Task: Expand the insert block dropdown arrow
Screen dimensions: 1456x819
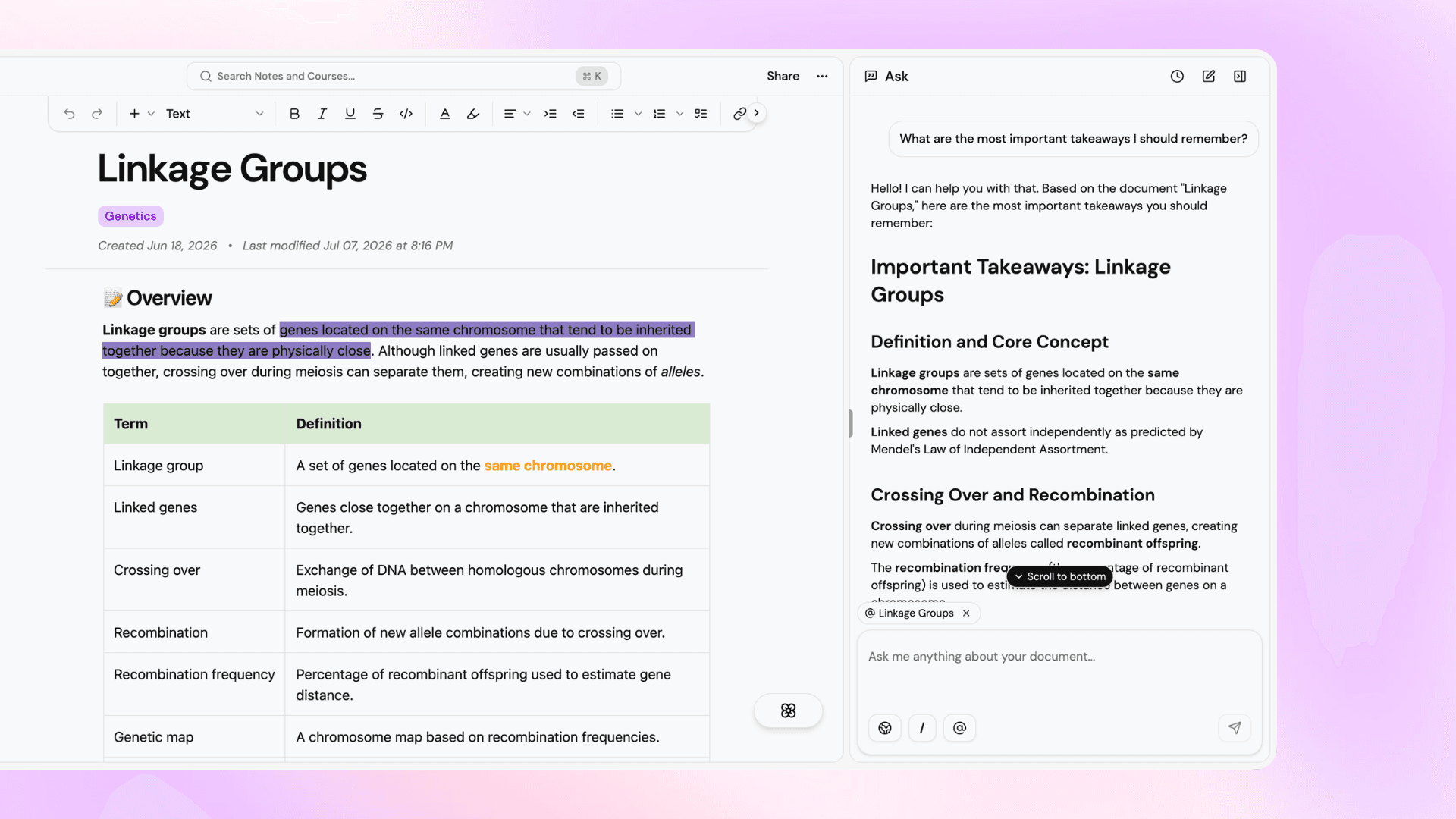Action: [x=151, y=114]
